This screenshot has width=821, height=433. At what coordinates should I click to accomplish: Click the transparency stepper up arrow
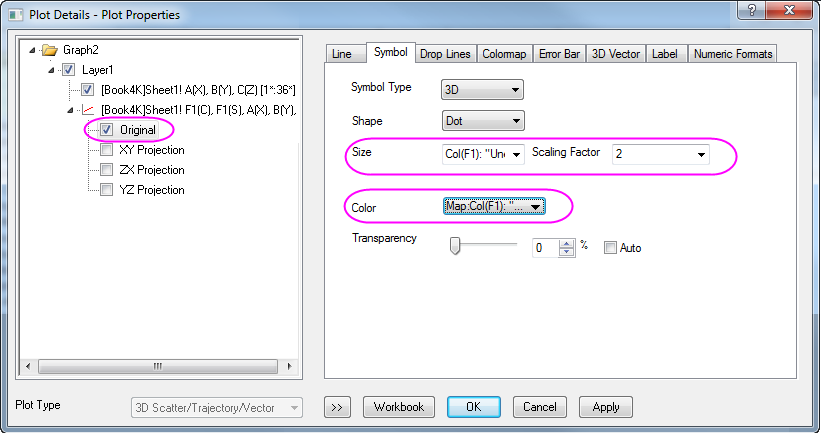[x=566, y=242]
